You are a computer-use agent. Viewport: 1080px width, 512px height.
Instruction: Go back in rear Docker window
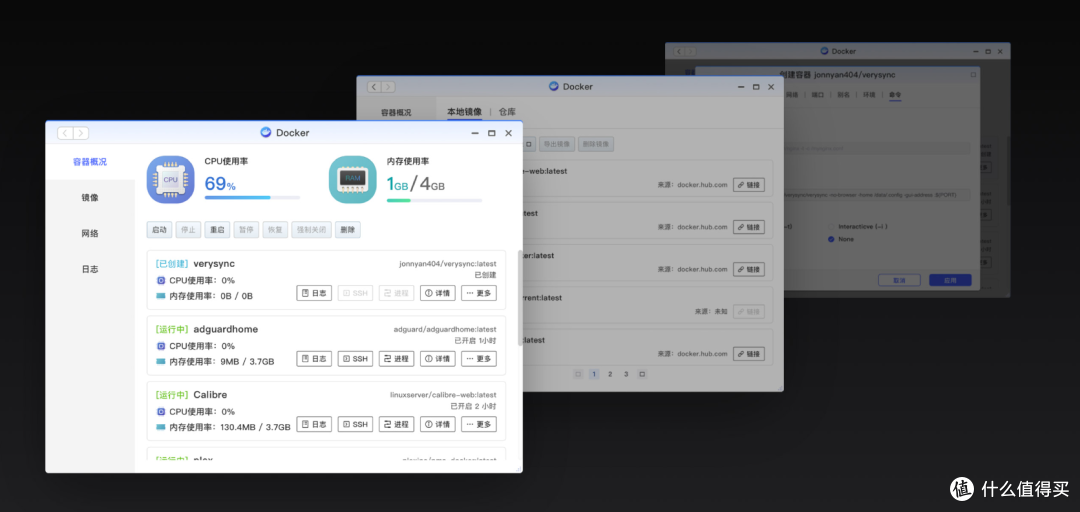[679, 51]
